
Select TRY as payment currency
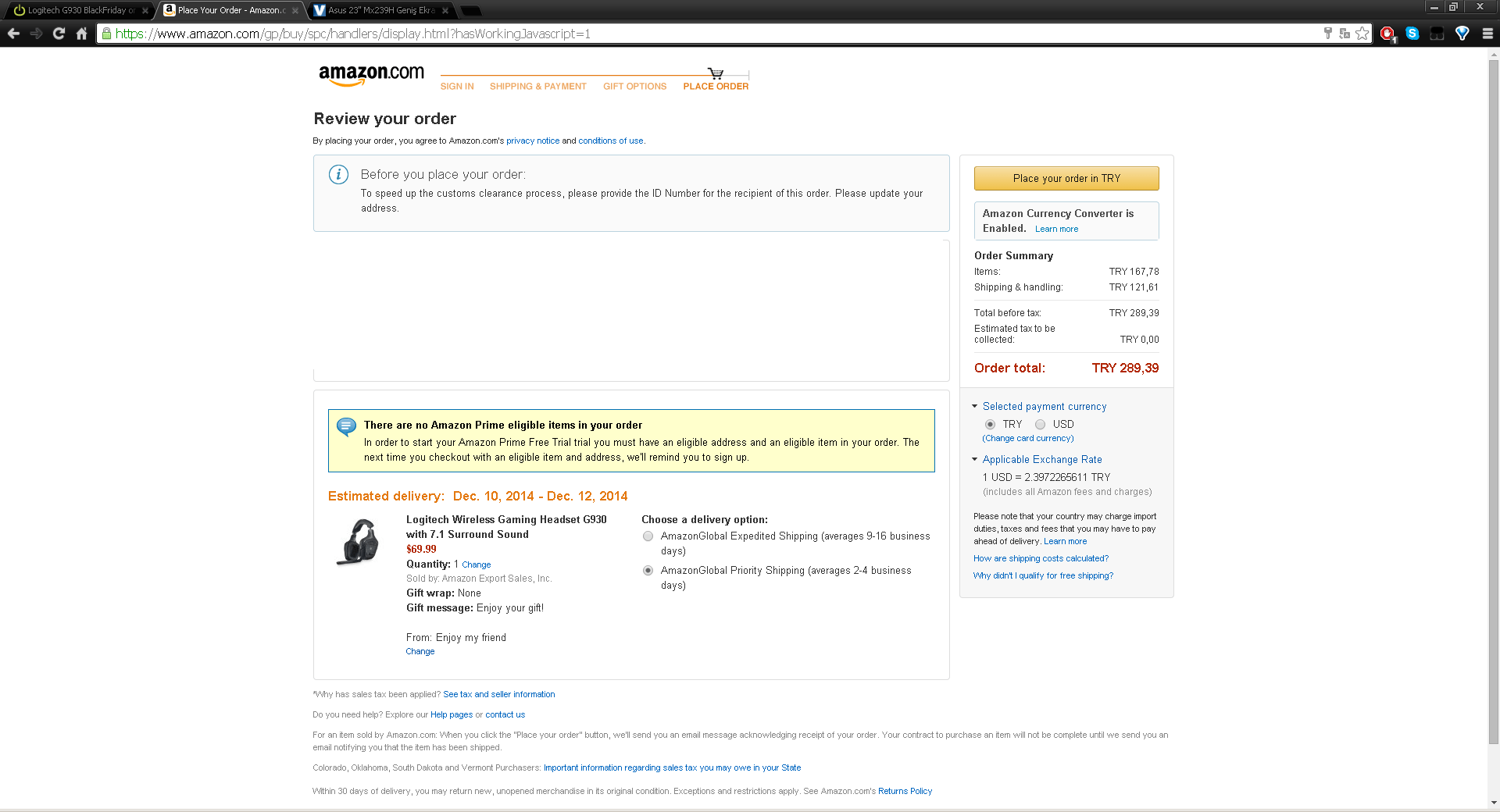tap(990, 425)
